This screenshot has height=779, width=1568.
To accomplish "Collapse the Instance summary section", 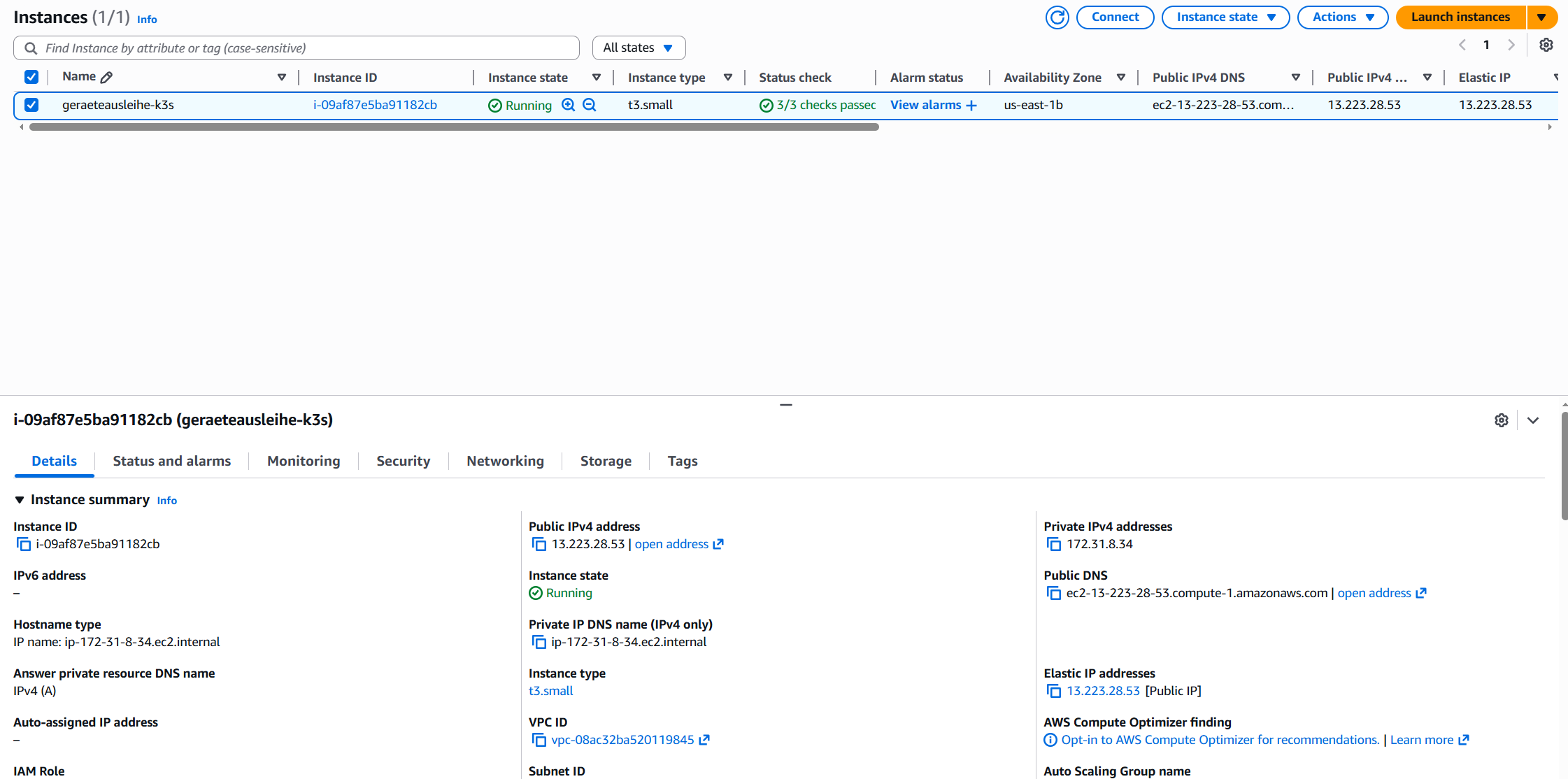I will pos(20,500).
